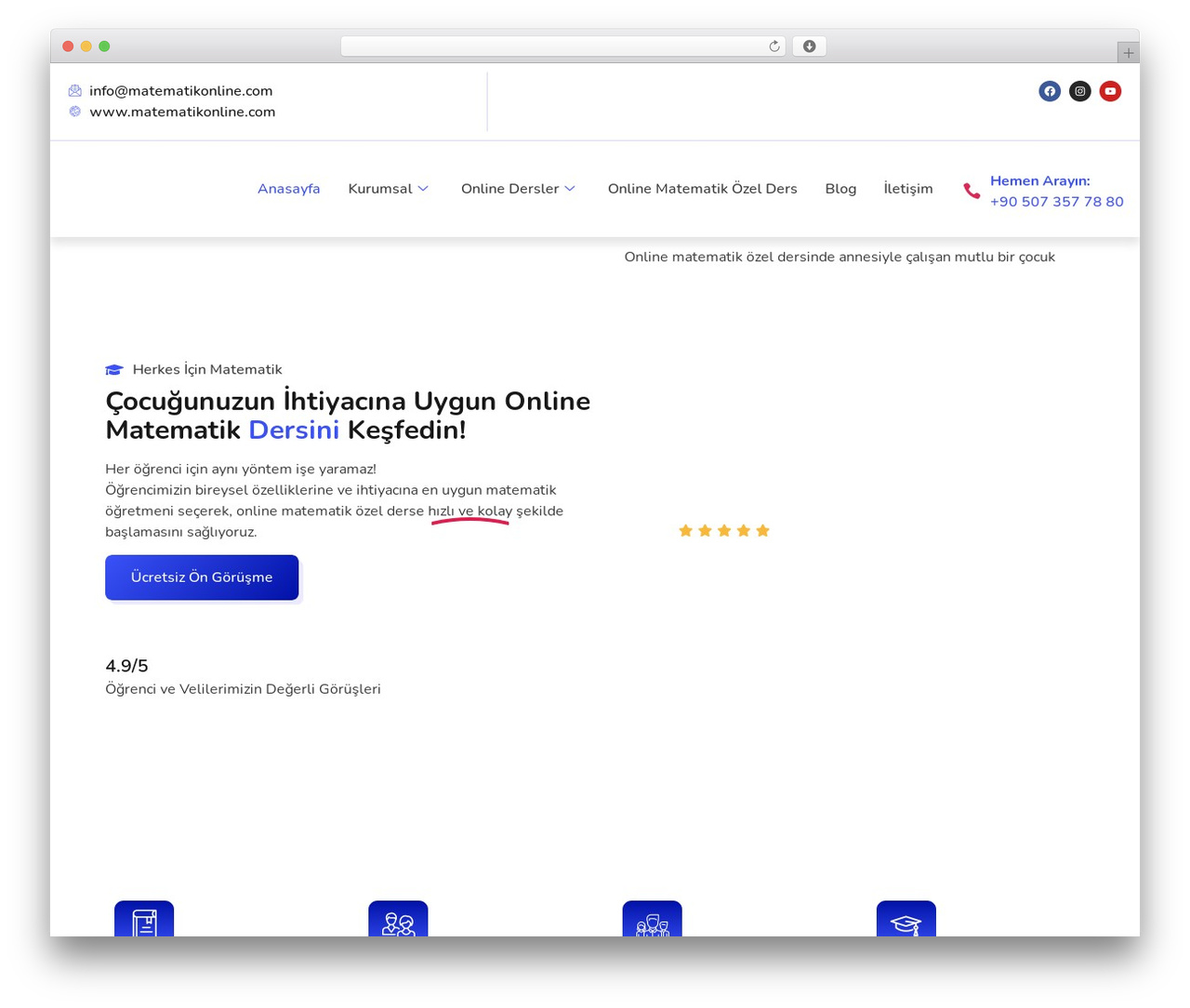Click the red phone icon
The width and height of the screenshot is (1190, 1008).
(x=972, y=191)
